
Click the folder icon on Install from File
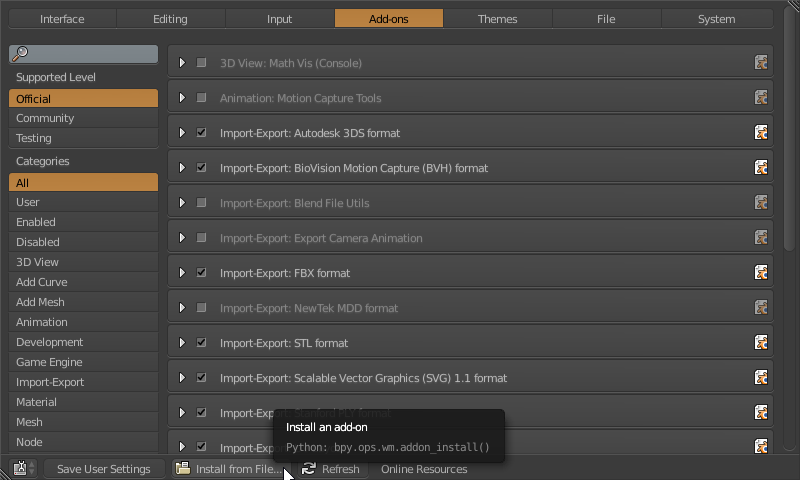[183, 468]
